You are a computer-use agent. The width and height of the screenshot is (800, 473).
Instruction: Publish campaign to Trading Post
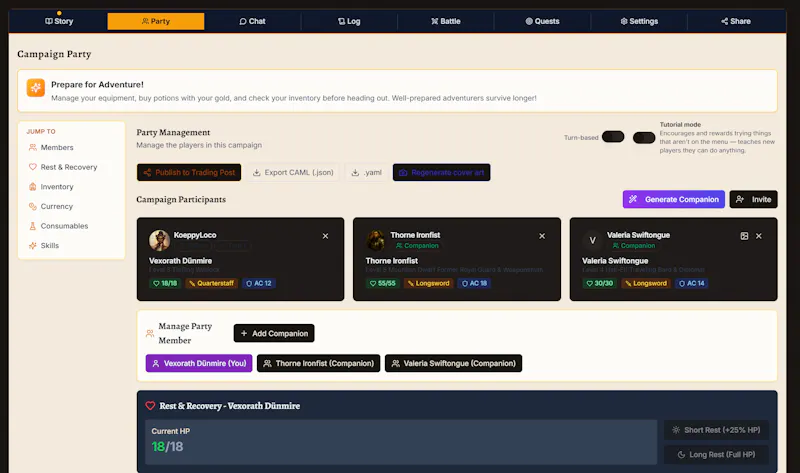tap(189, 172)
